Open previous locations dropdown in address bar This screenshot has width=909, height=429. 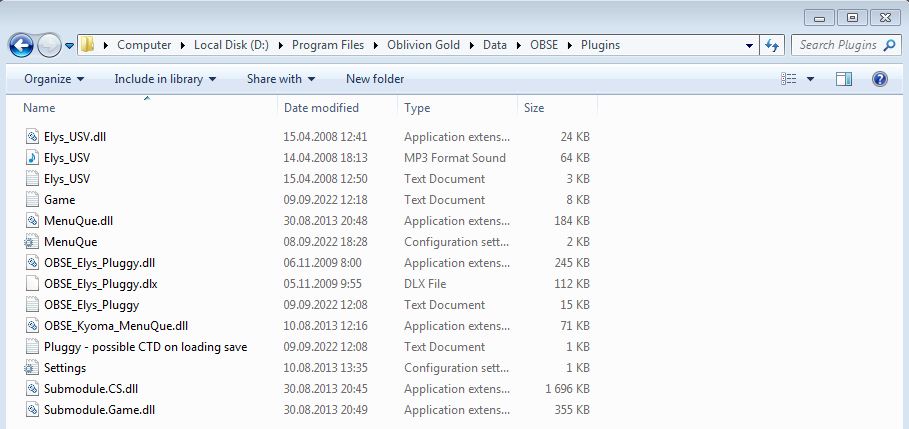click(x=749, y=45)
